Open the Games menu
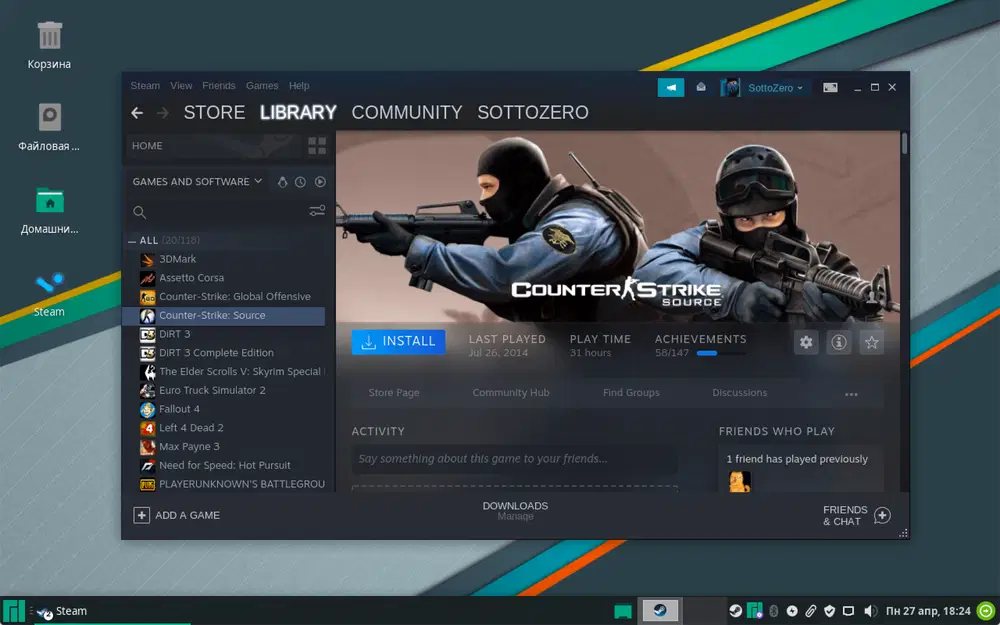 click(x=262, y=85)
